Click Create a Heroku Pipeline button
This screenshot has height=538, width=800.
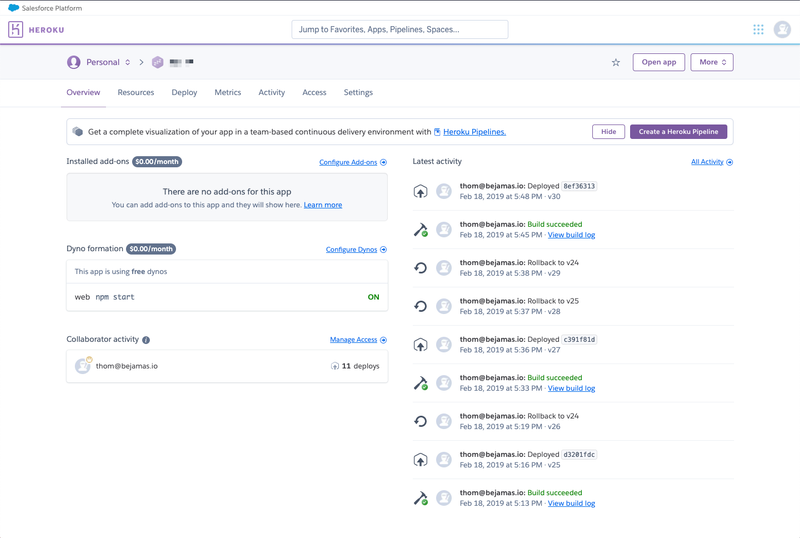678,132
